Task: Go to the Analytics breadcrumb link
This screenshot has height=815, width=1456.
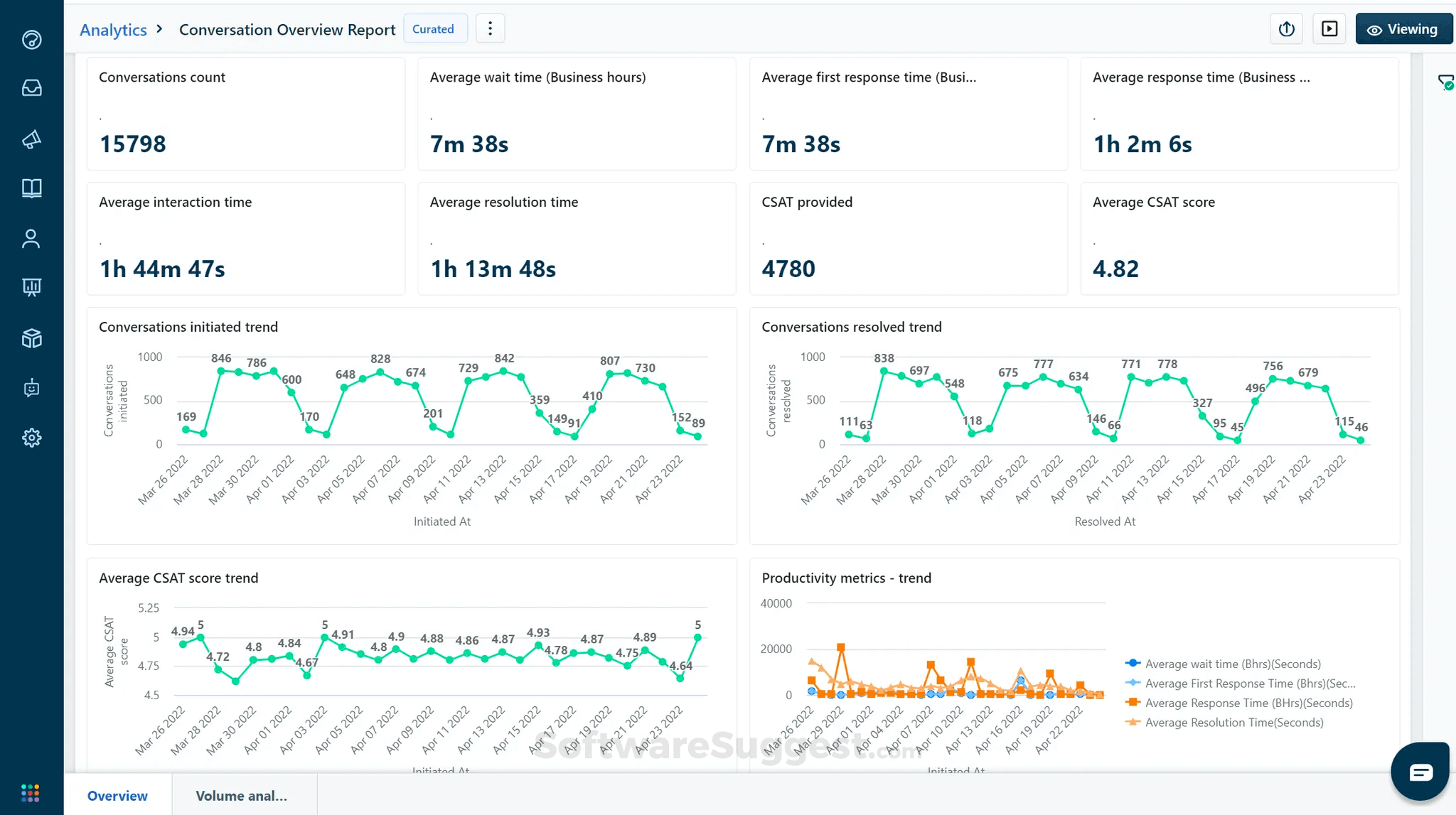Action: (x=113, y=30)
